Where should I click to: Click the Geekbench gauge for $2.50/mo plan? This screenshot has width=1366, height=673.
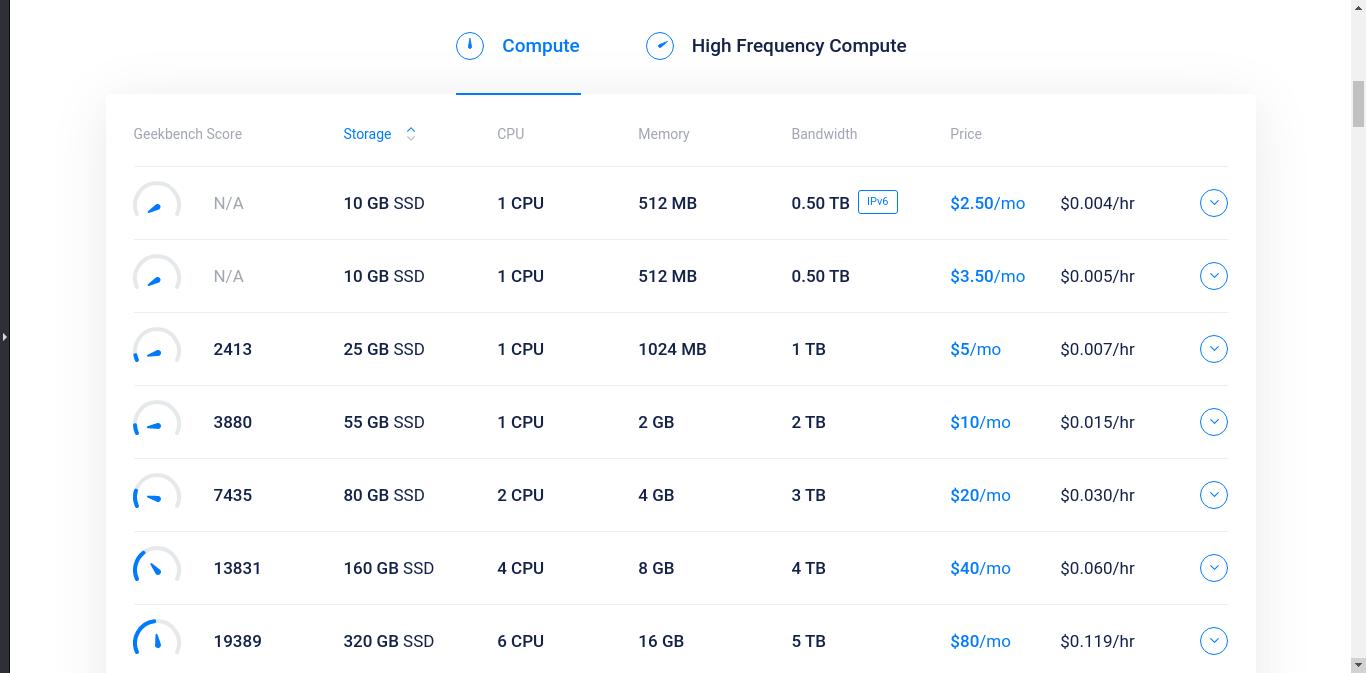[x=157, y=201]
